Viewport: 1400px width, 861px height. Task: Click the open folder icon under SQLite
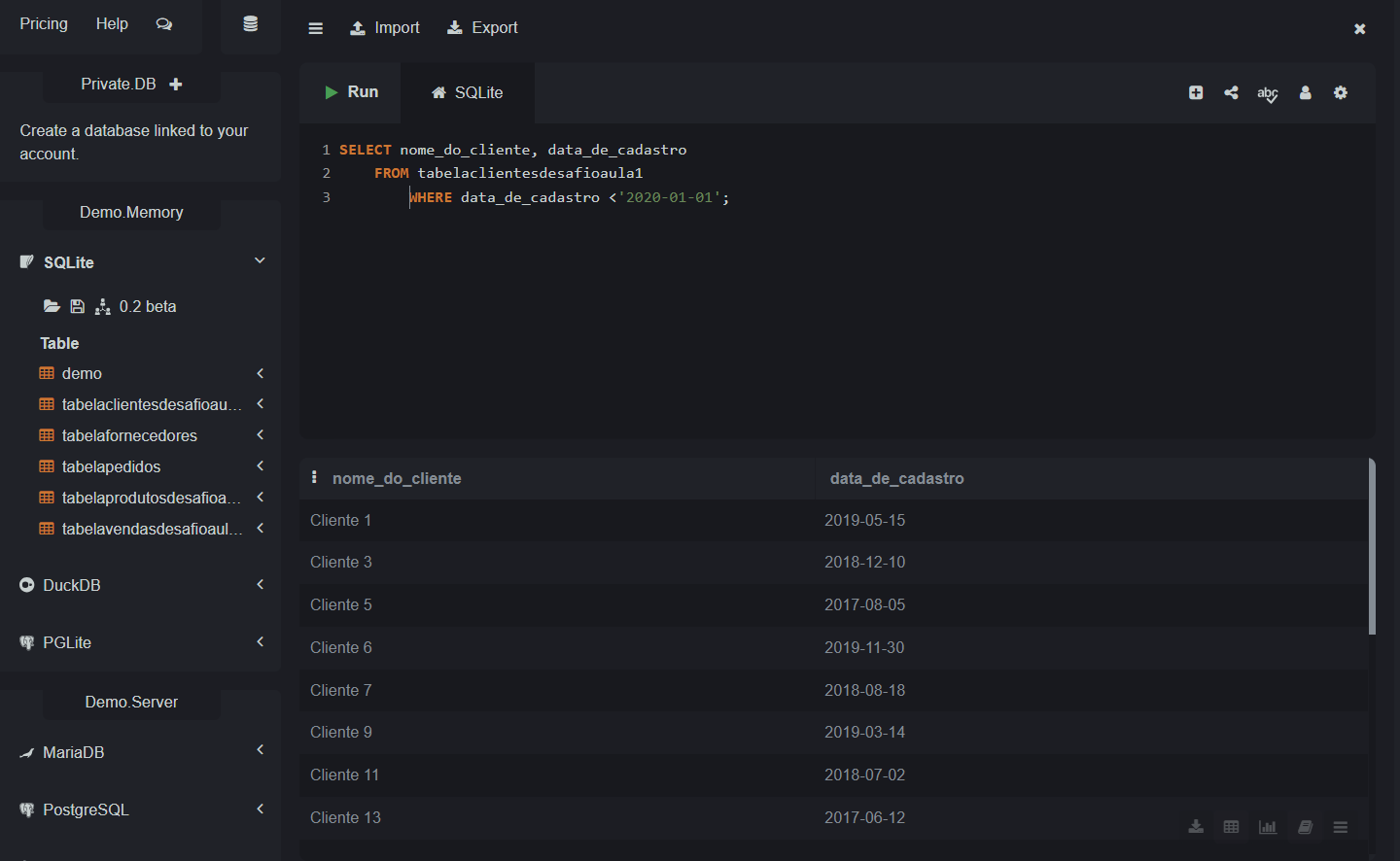pos(52,306)
